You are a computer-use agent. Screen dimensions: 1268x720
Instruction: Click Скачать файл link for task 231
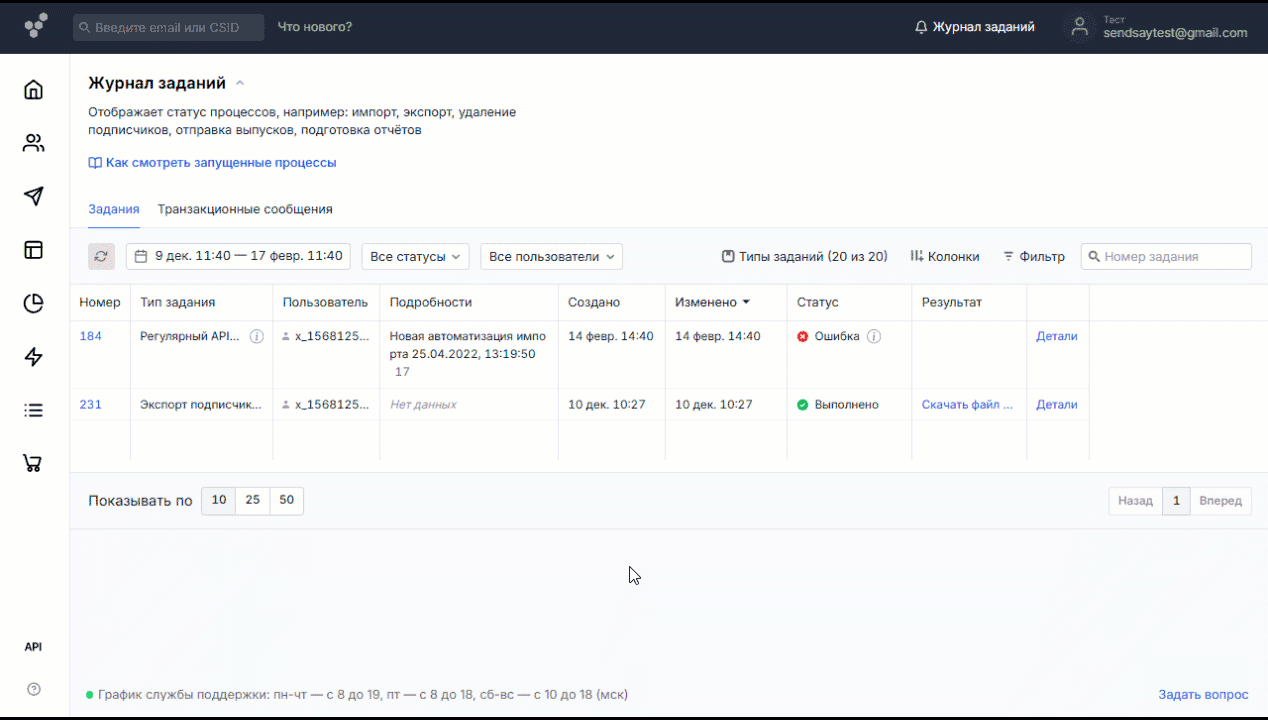[967, 405]
